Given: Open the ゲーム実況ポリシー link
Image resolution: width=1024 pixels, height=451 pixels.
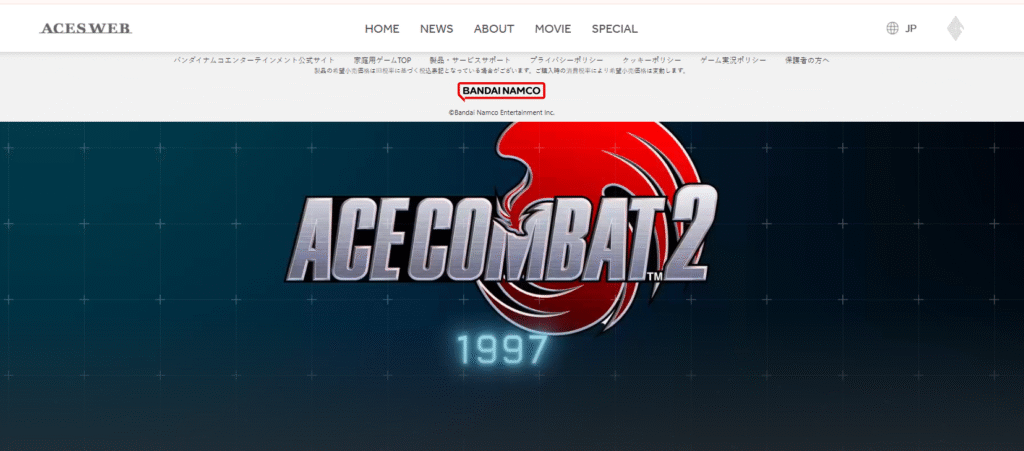Looking at the screenshot, I should point(733,60).
